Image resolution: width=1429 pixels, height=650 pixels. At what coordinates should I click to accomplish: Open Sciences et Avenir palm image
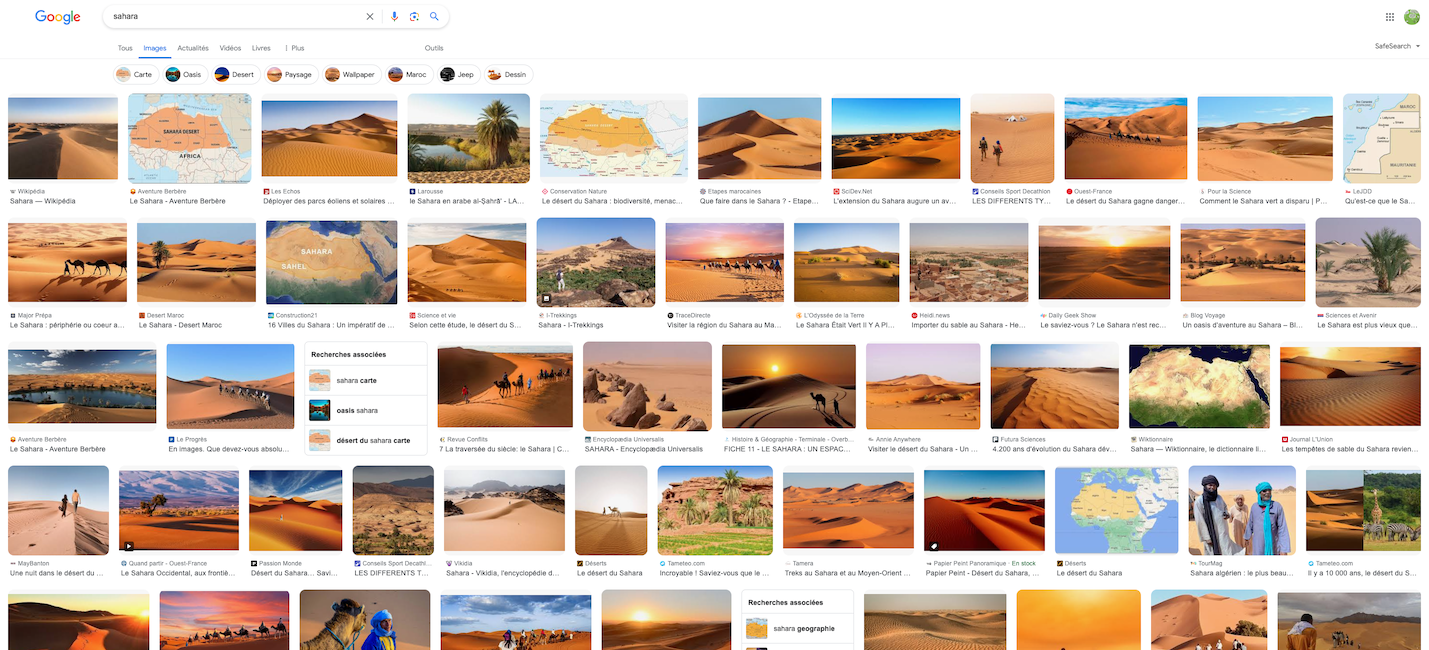pos(1368,262)
